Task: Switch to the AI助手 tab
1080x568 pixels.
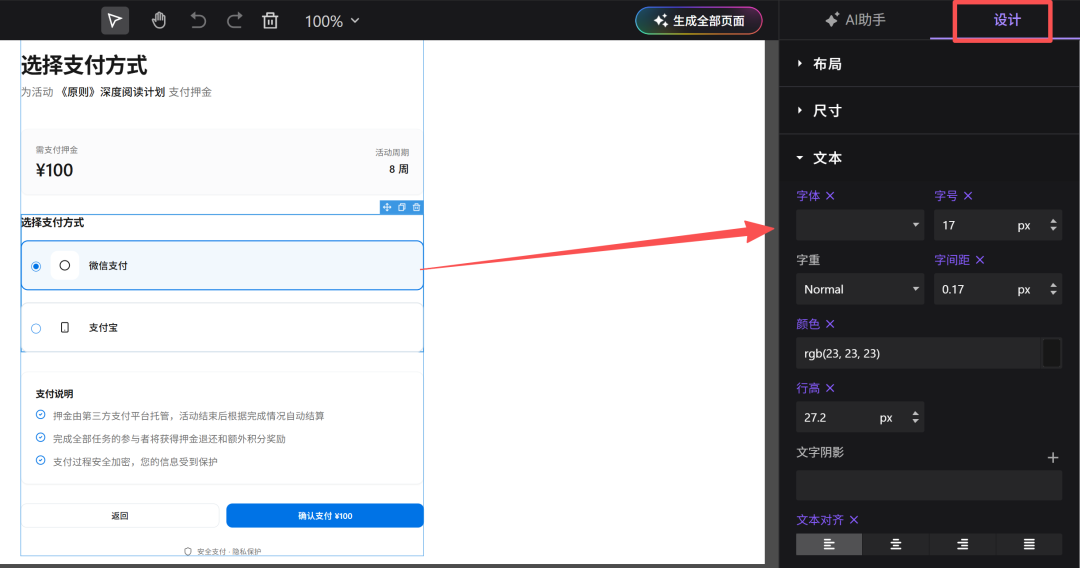Action: click(854, 20)
